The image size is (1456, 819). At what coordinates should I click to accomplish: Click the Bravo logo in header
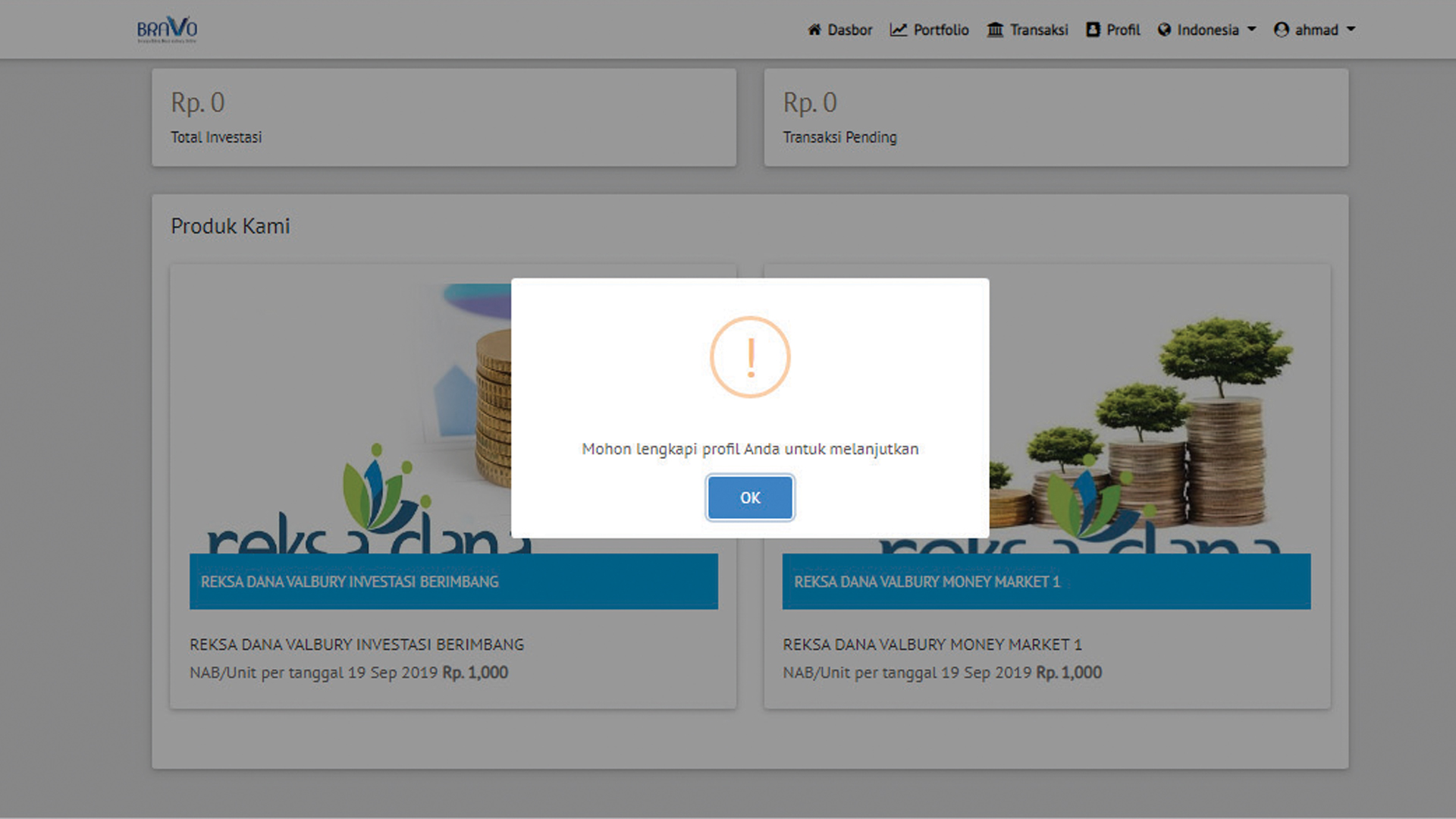(x=167, y=30)
